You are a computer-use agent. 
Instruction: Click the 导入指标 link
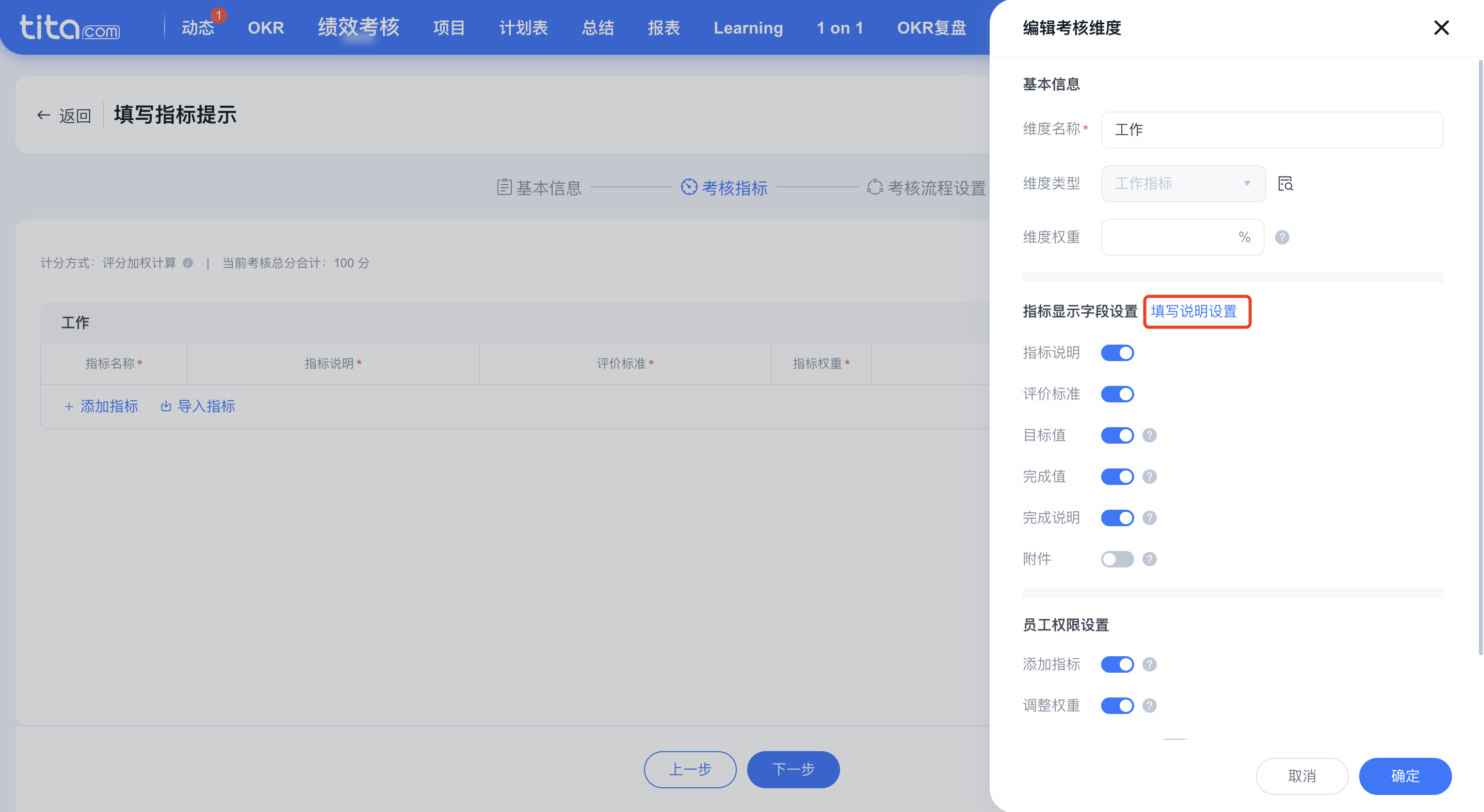(x=206, y=407)
